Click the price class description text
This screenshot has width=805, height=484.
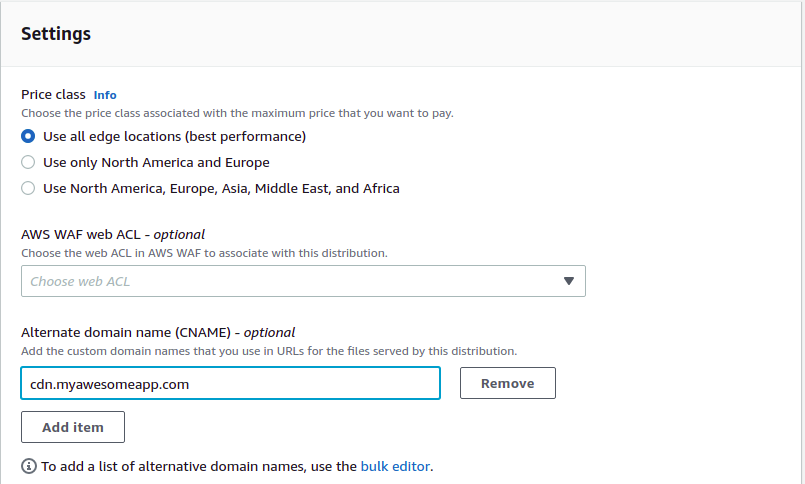(x=237, y=113)
